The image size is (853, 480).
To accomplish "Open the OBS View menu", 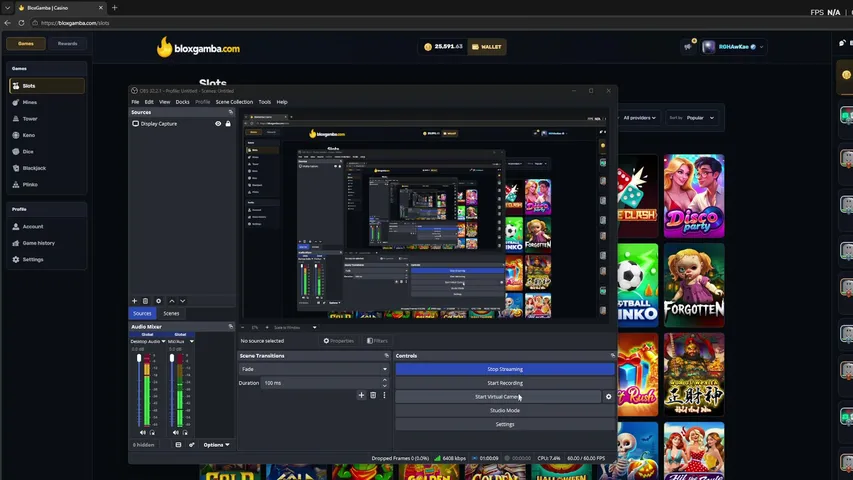I will pos(164,102).
